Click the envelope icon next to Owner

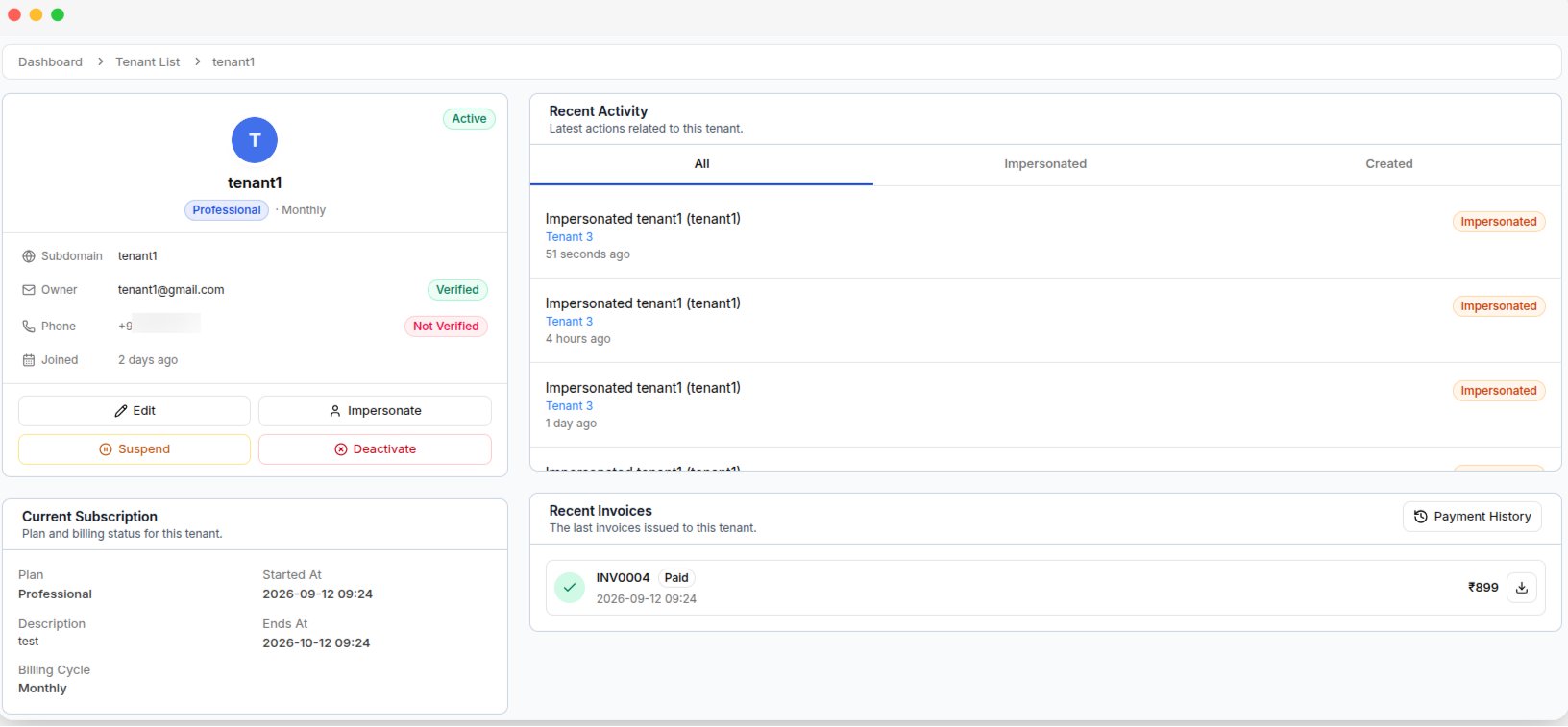point(29,290)
